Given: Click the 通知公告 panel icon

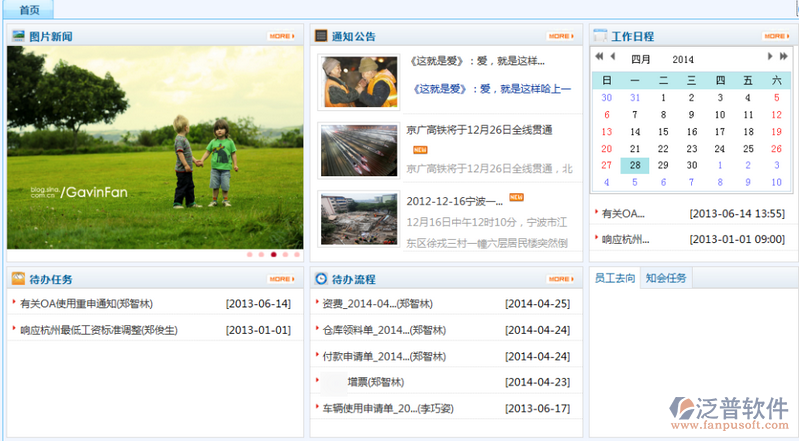Looking at the screenshot, I should (321, 36).
